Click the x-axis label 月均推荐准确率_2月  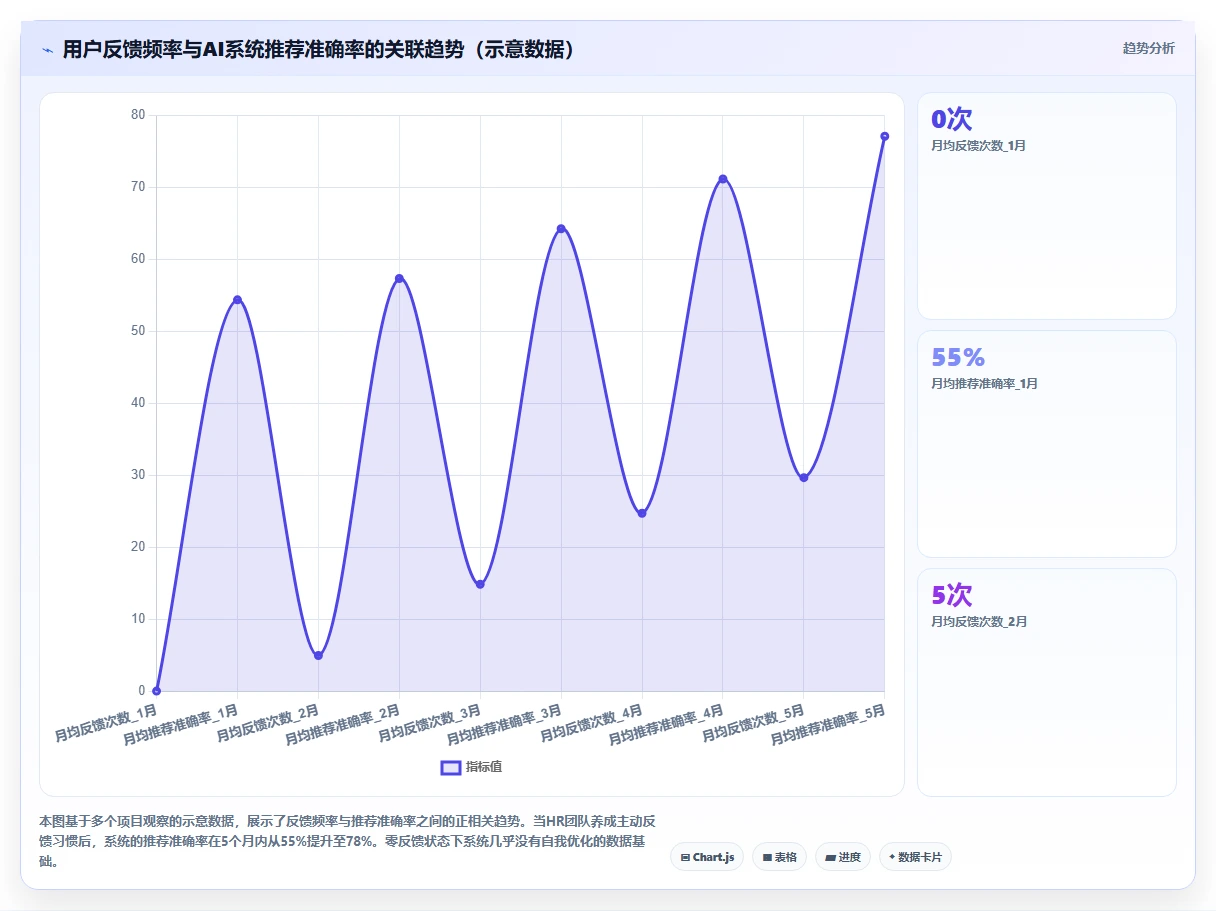click(x=342, y=725)
